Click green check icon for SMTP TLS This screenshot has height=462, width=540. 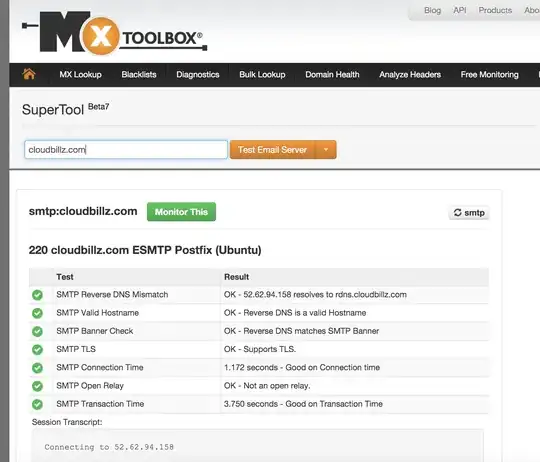click(x=37, y=349)
